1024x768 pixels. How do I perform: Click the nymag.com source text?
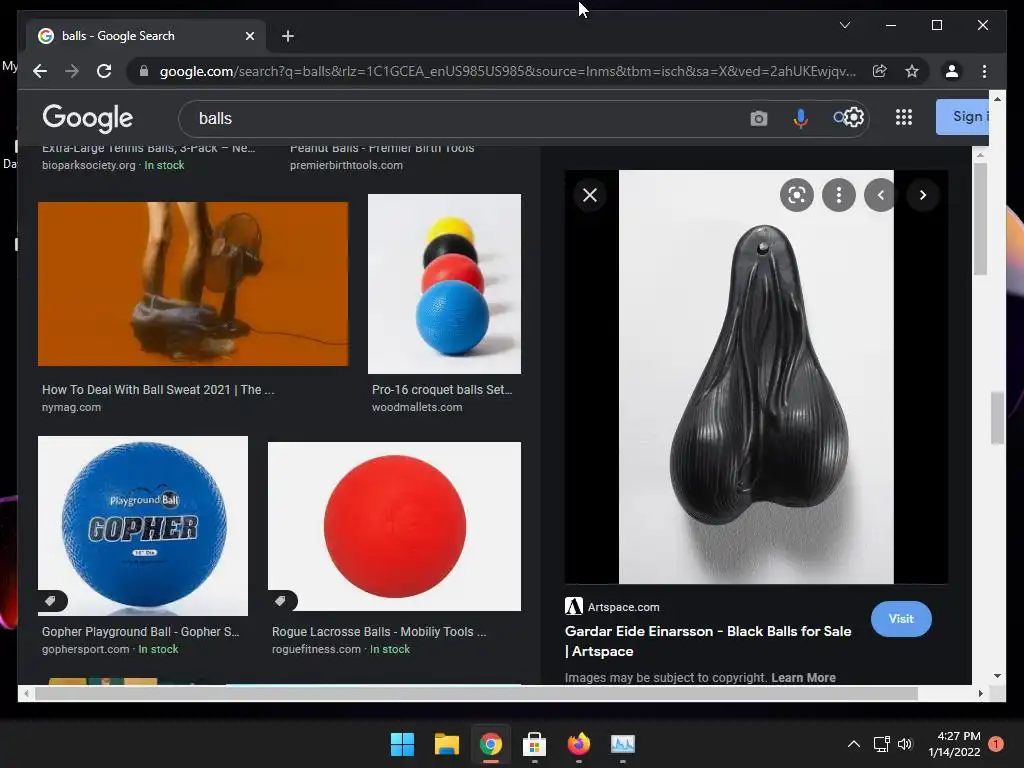[x=71, y=408]
